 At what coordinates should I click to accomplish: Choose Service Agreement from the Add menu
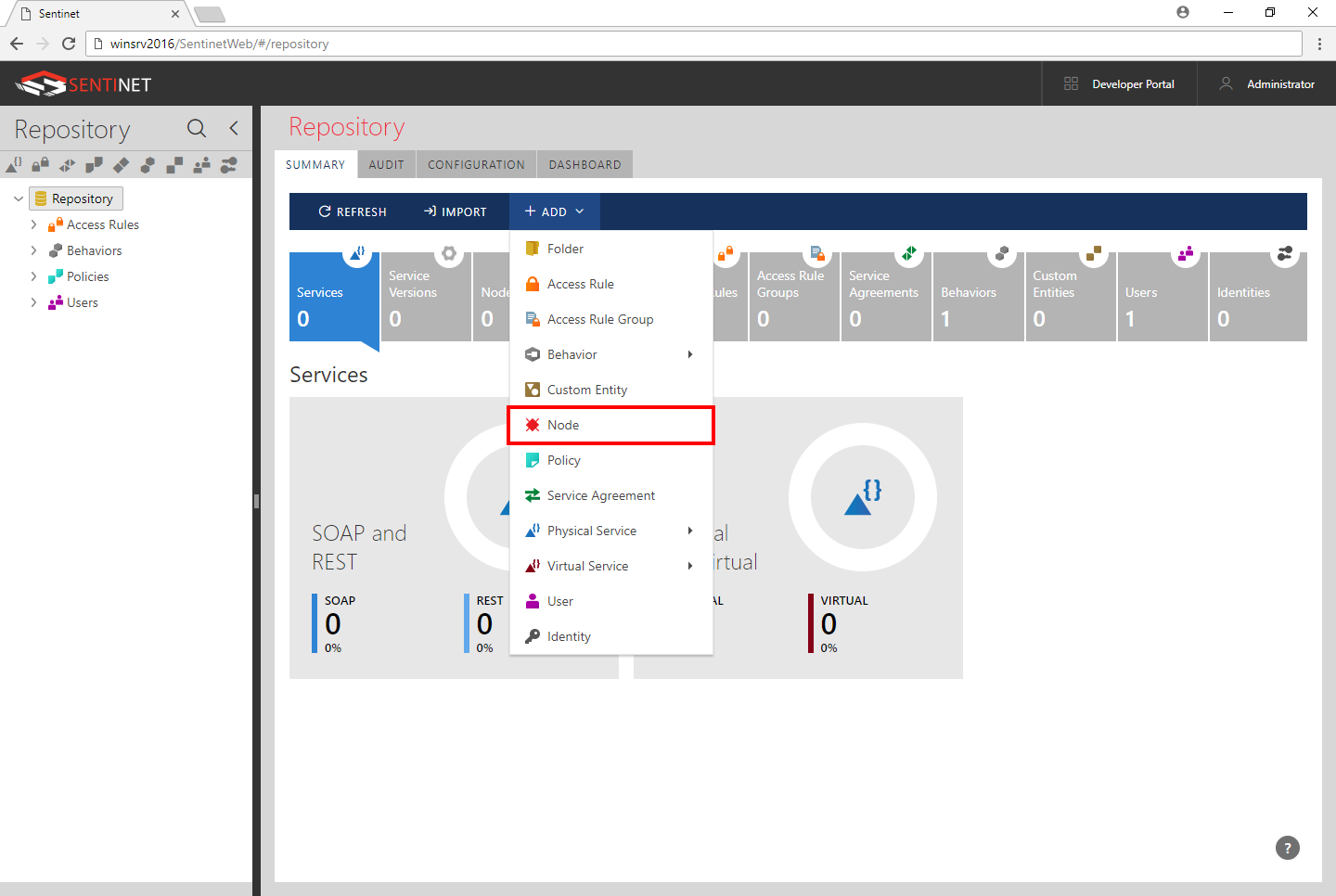coord(611,495)
